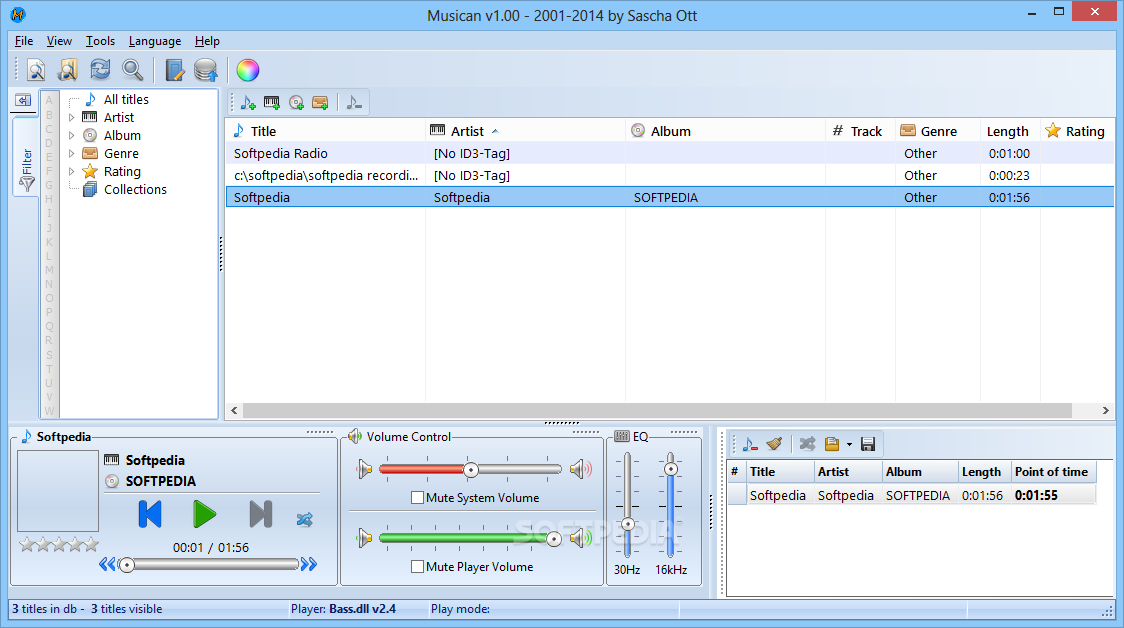Viewport: 1124px width, 628px height.
Task: Open the Language menu
Action: [x=155, y=41]
